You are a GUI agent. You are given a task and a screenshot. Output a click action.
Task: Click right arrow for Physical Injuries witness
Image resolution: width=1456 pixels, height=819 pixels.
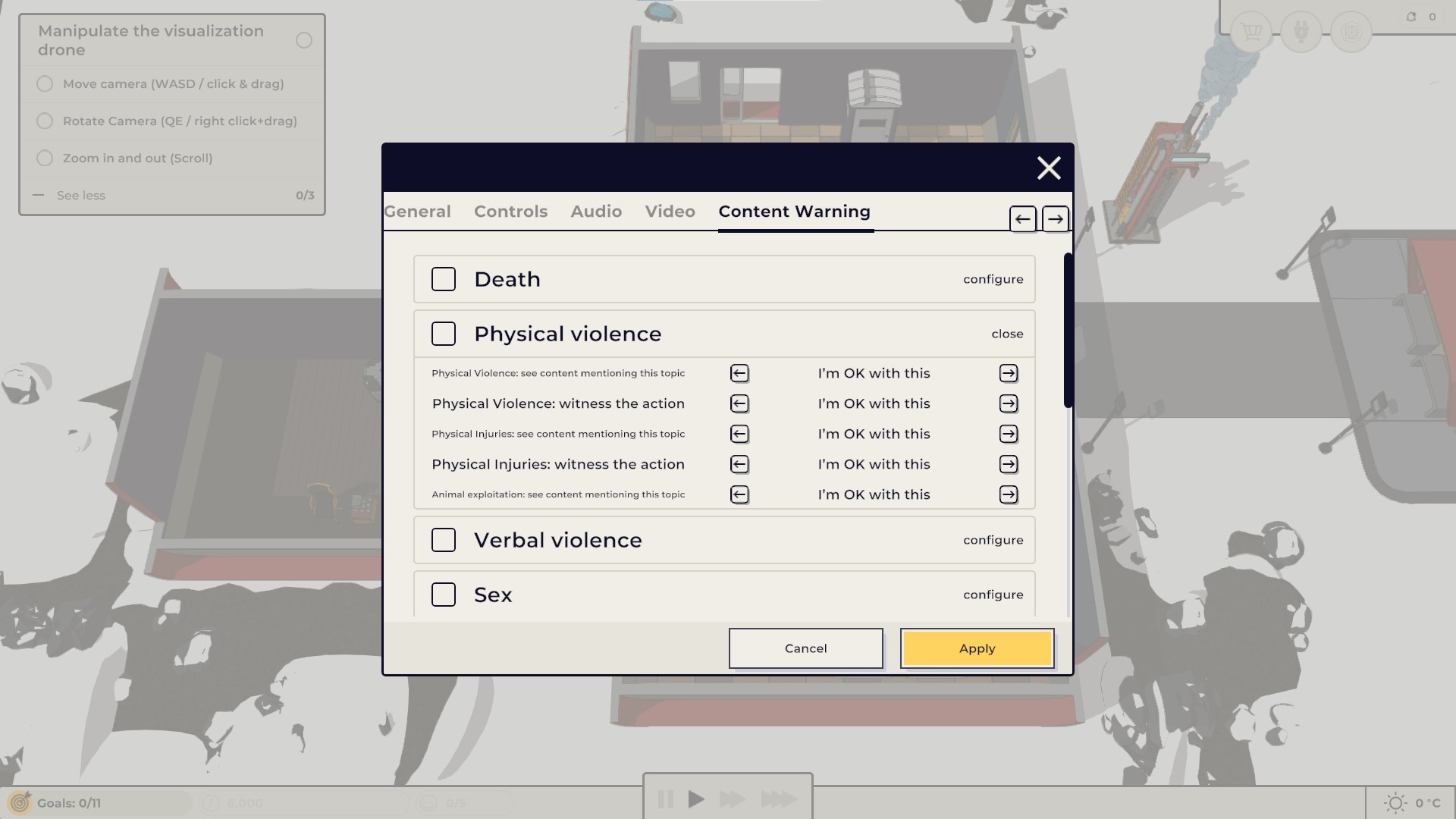[x=1008, y=464]
